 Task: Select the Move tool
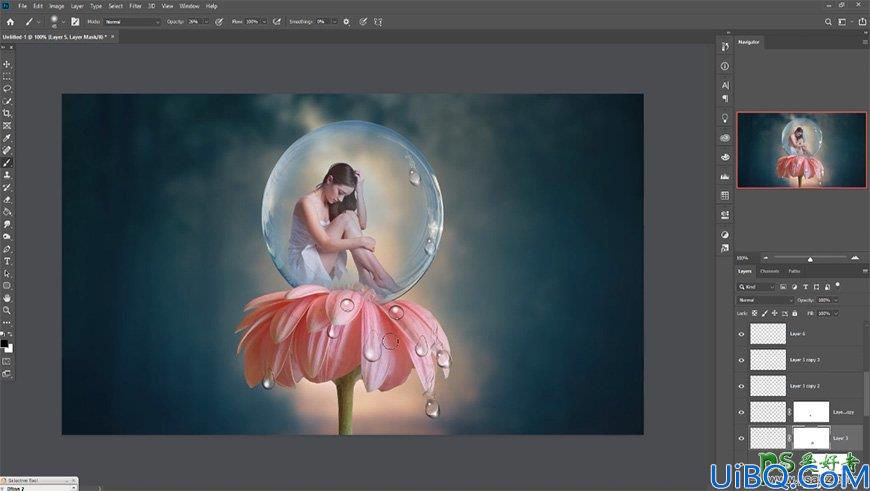[7, 64]
